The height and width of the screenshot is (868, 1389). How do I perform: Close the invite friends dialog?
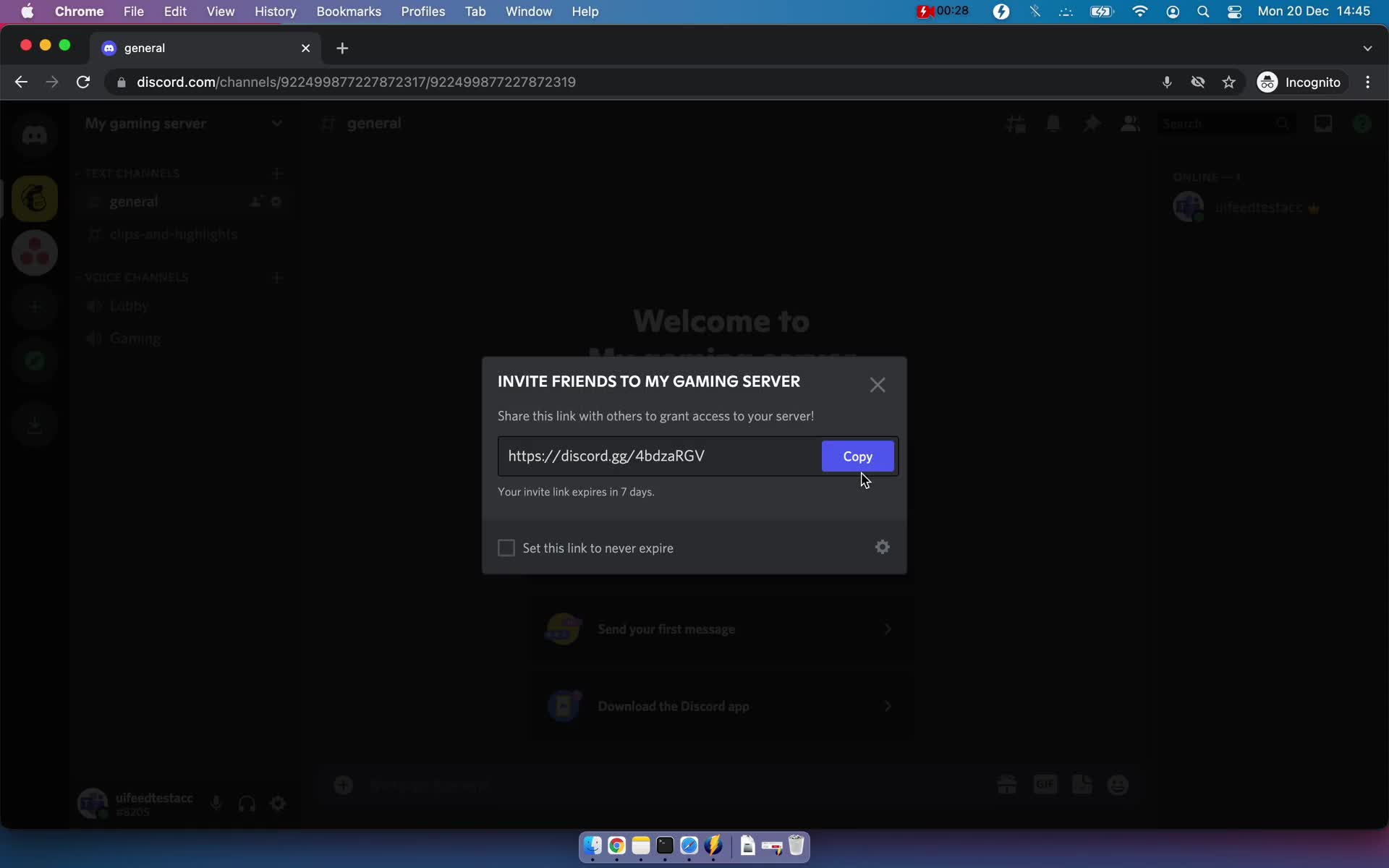[878, 385]
